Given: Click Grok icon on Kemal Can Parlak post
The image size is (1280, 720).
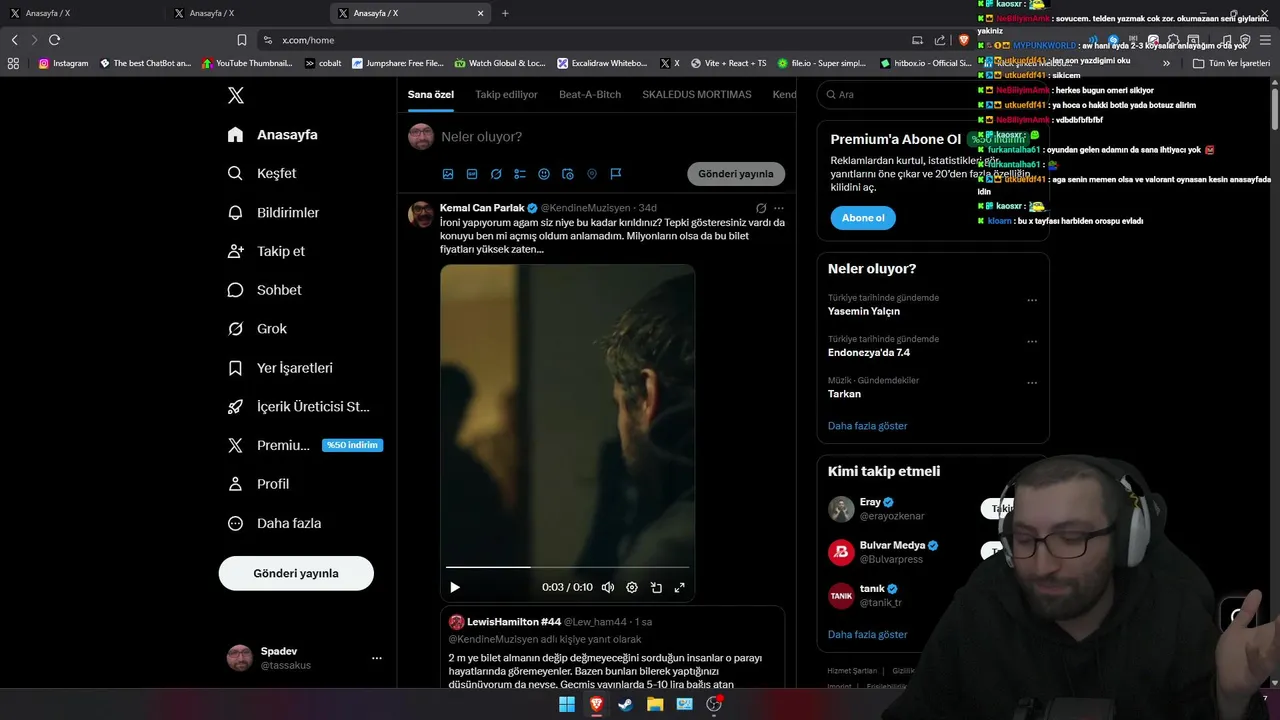Looking at the screenshot, I should tap(761, 208).
